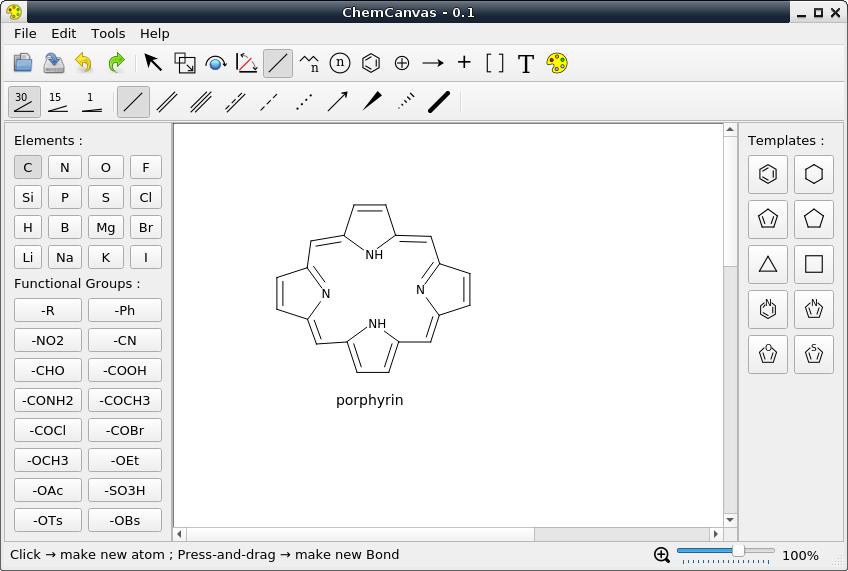848x571 pixels.
Task: Choose the benzene ring tool in toolbar
Action: (371, 63)
